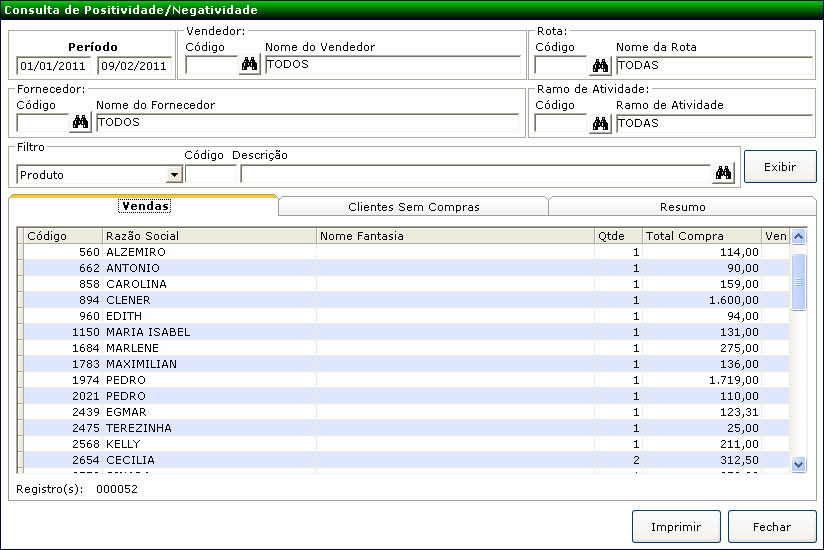Image resolution: width=824 pixels, height=550 pixels.
Task: Click the Ramo de Atividade Código field
Action: 561,123
